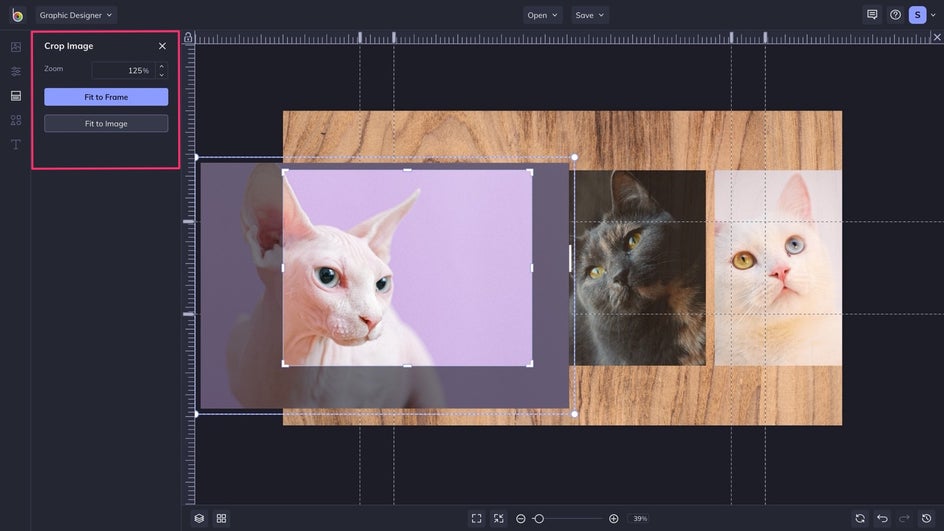Select the white cat photo

pyautogui.click(x=778, y=268)
